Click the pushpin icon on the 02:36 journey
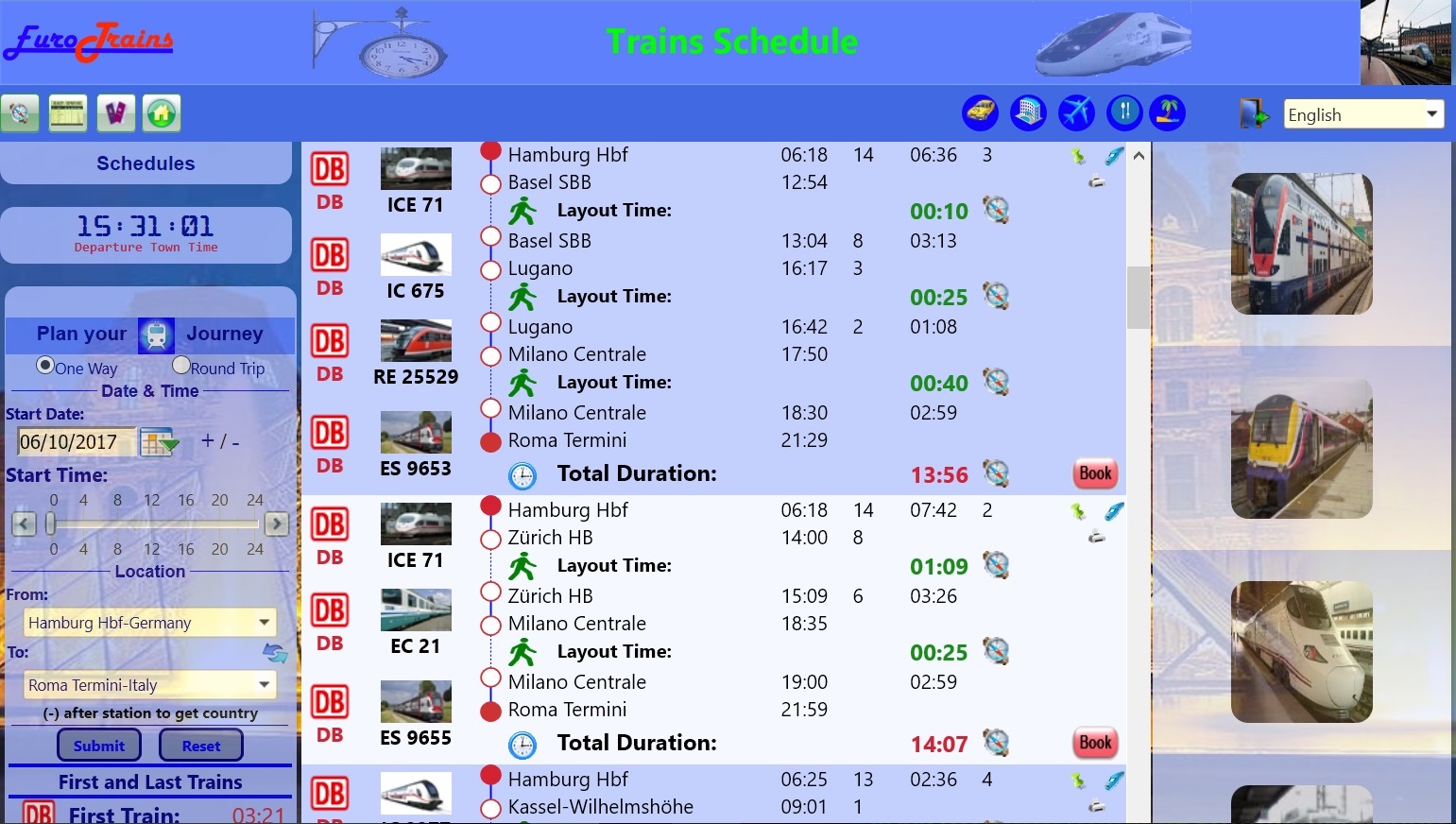1456x824 pixels. (1078, 781)
